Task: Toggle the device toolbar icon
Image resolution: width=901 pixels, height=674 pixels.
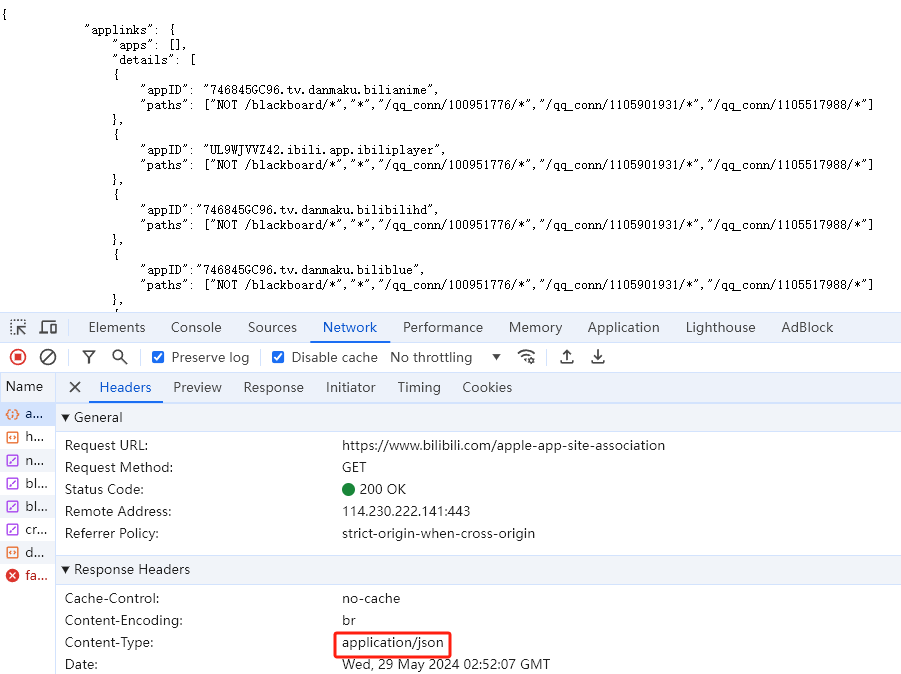Action: click(x=48, y=328)
